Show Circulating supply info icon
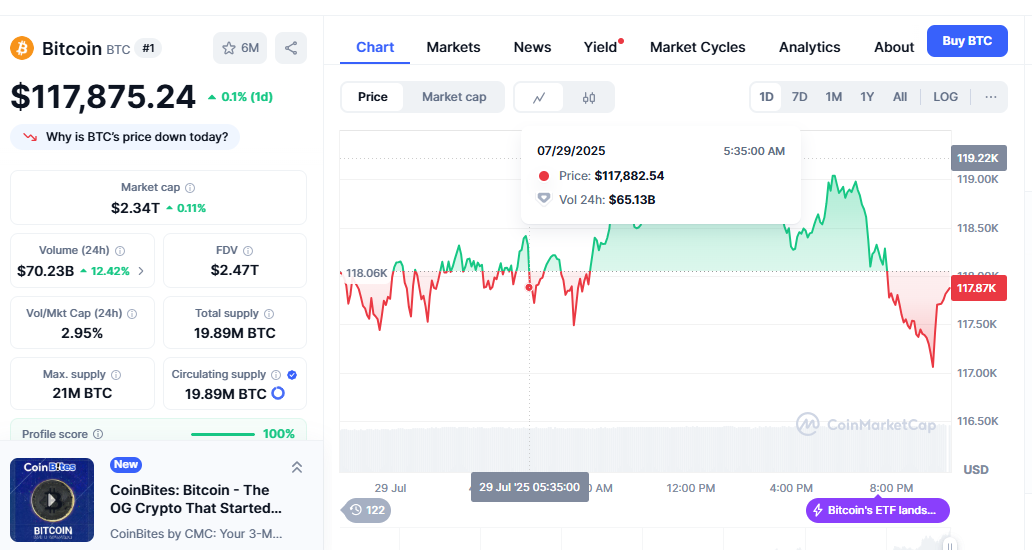Viewport: 1032px width, 550px height. pos(276,375)
